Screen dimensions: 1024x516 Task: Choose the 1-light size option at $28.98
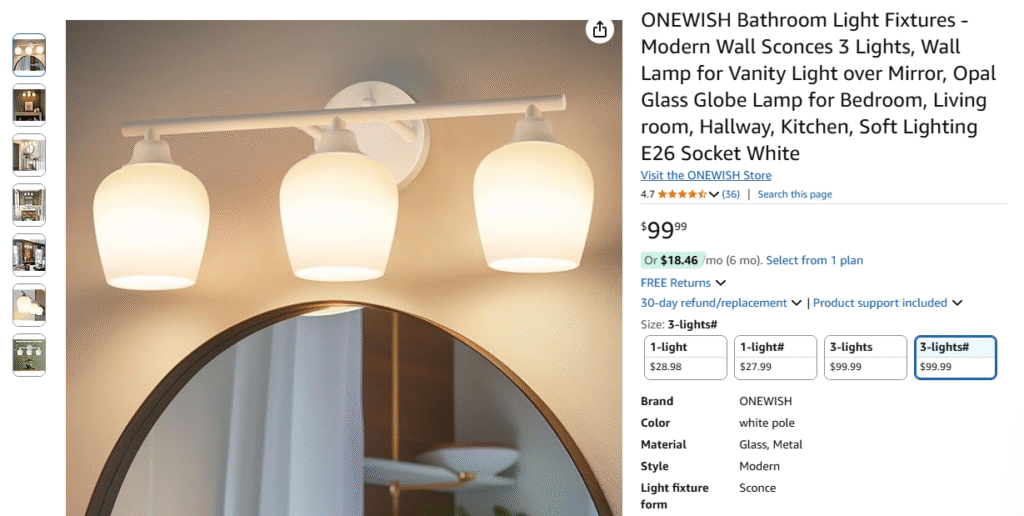(x=685, y=357)
